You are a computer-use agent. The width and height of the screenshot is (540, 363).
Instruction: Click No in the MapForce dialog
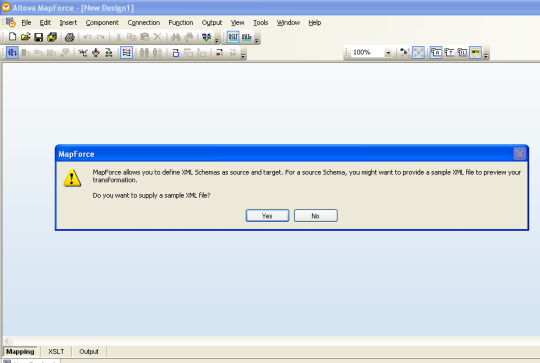pos(315,216)
